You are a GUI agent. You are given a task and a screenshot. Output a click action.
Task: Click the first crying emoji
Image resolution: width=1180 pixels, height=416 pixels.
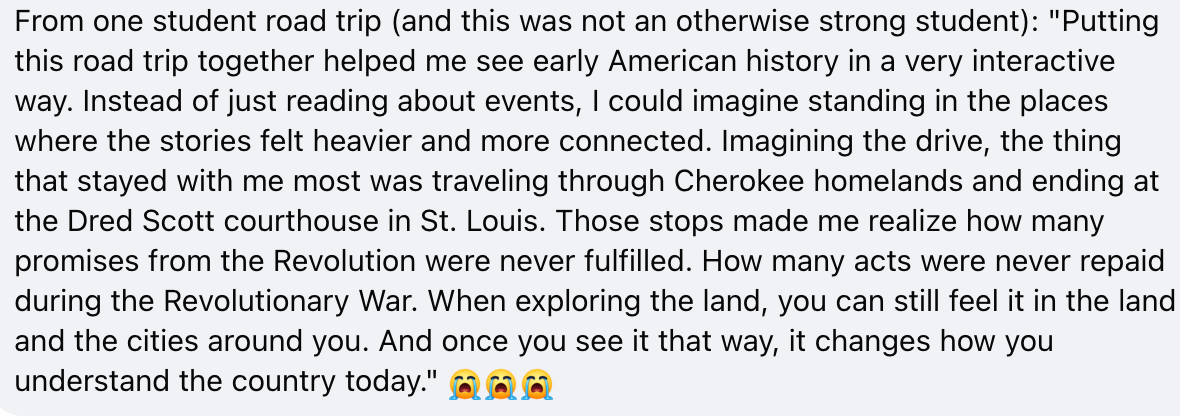pyautogui.click(x=464, y=383)
